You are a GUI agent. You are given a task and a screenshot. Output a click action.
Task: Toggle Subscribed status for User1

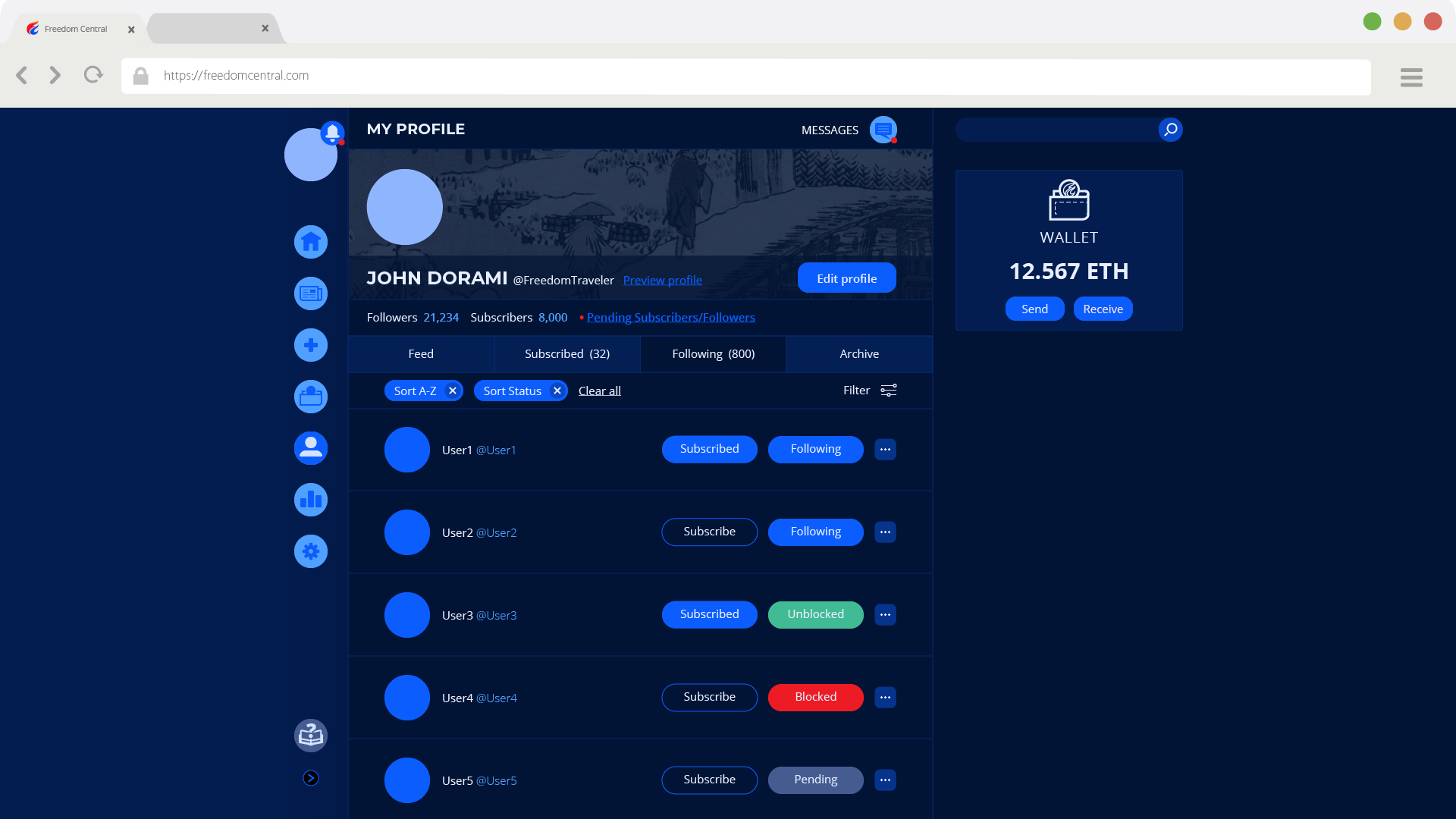pyautogui.click(x=709, y=449)
